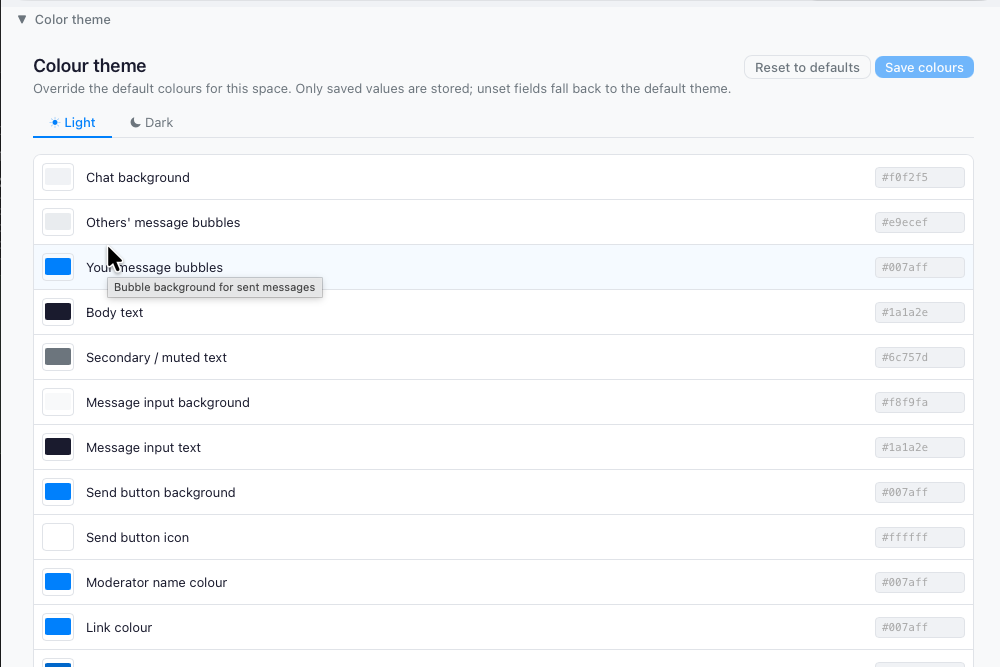Click the 'Link colour' label

(119, 627)
